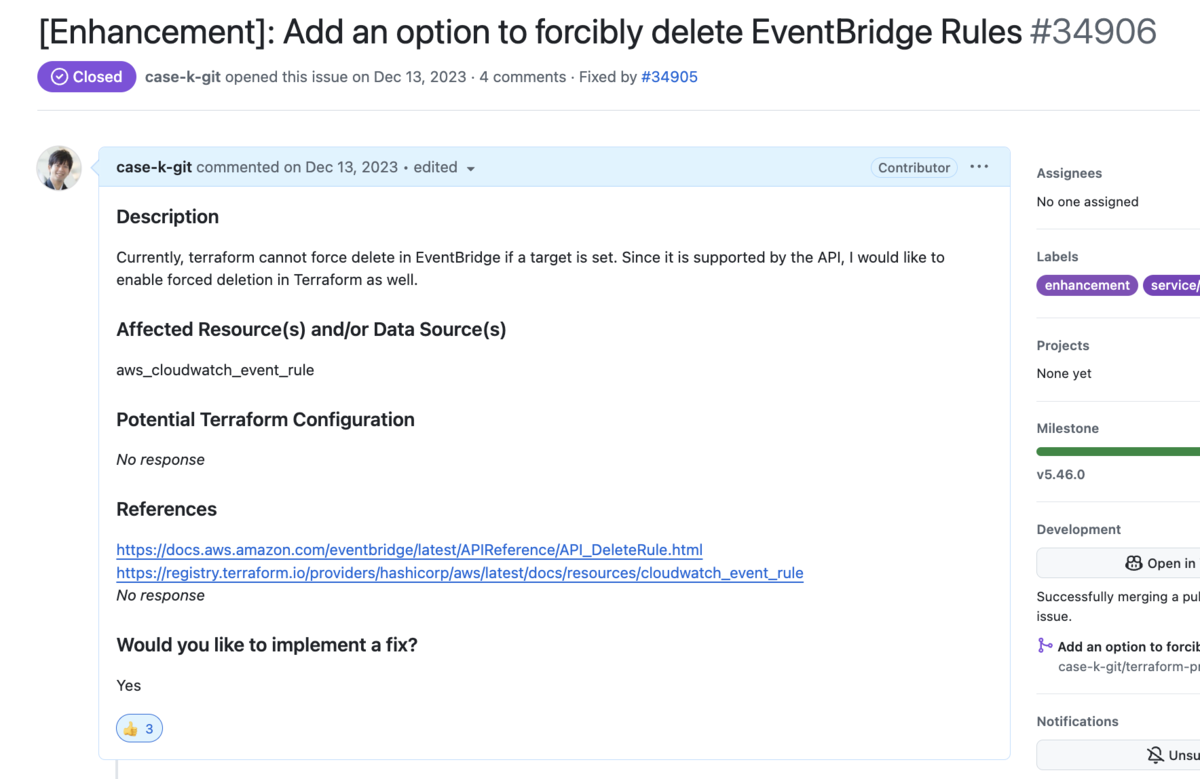Click the Labels sidebar heading
This screenshot has height=779, width=1200.
click(x=1057, y=257)
